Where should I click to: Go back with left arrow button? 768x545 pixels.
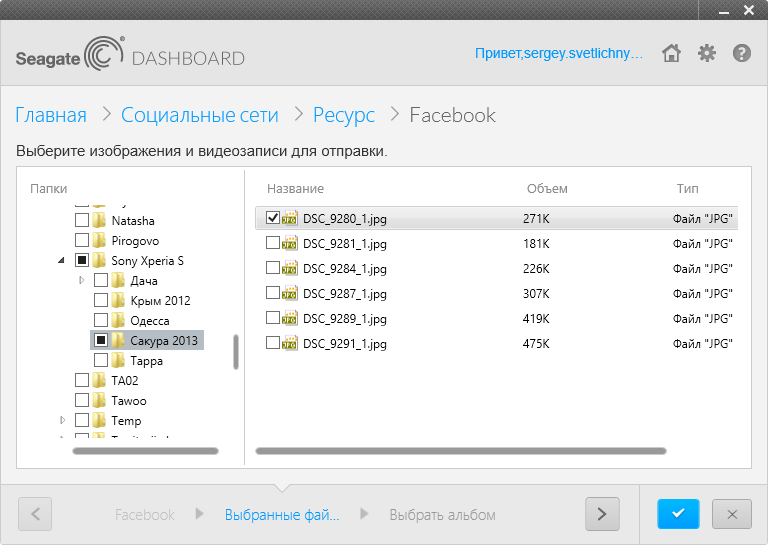pyautogui.click(x=35, y=514)
